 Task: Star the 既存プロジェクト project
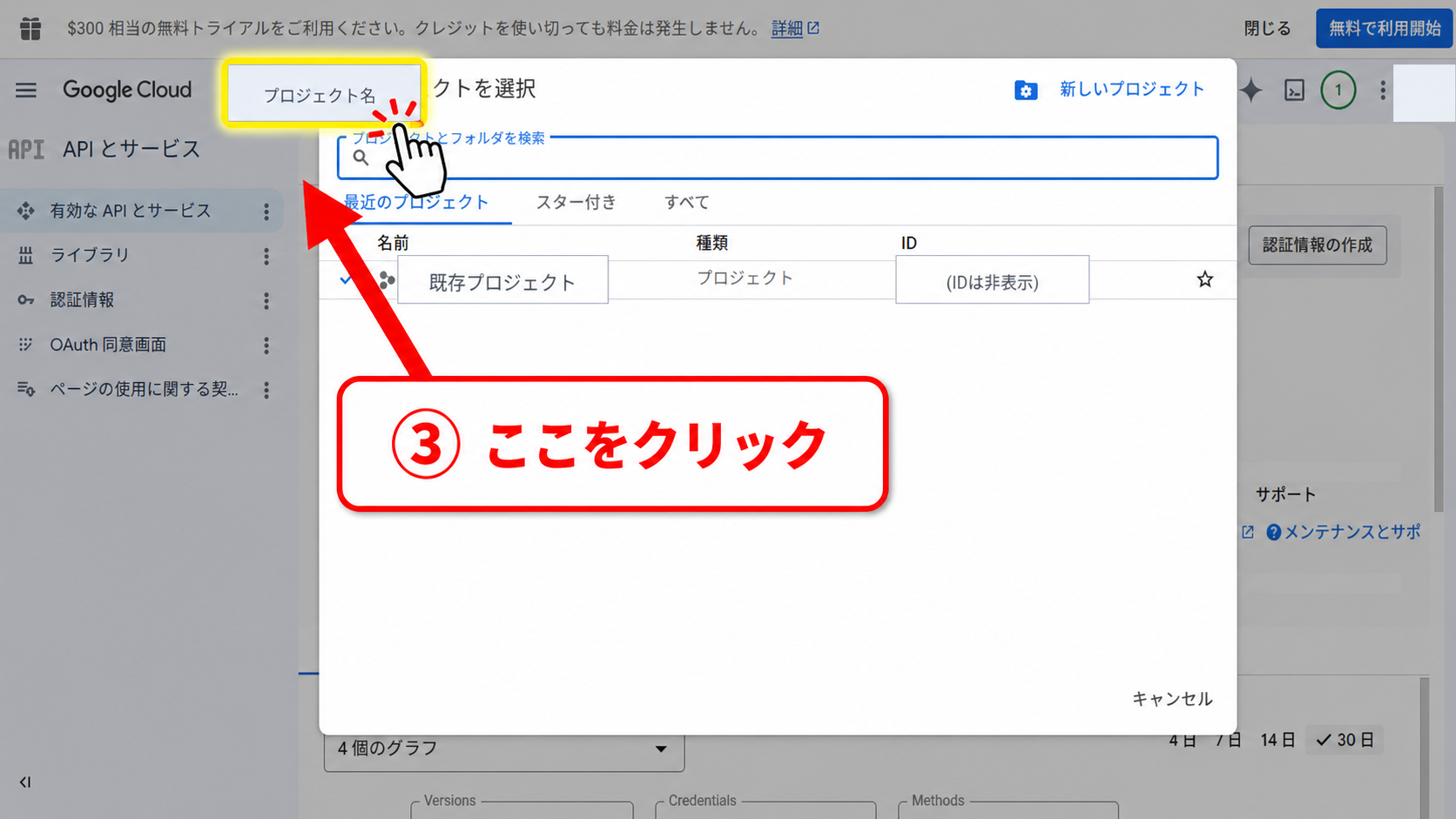[x=1205, y=279]
